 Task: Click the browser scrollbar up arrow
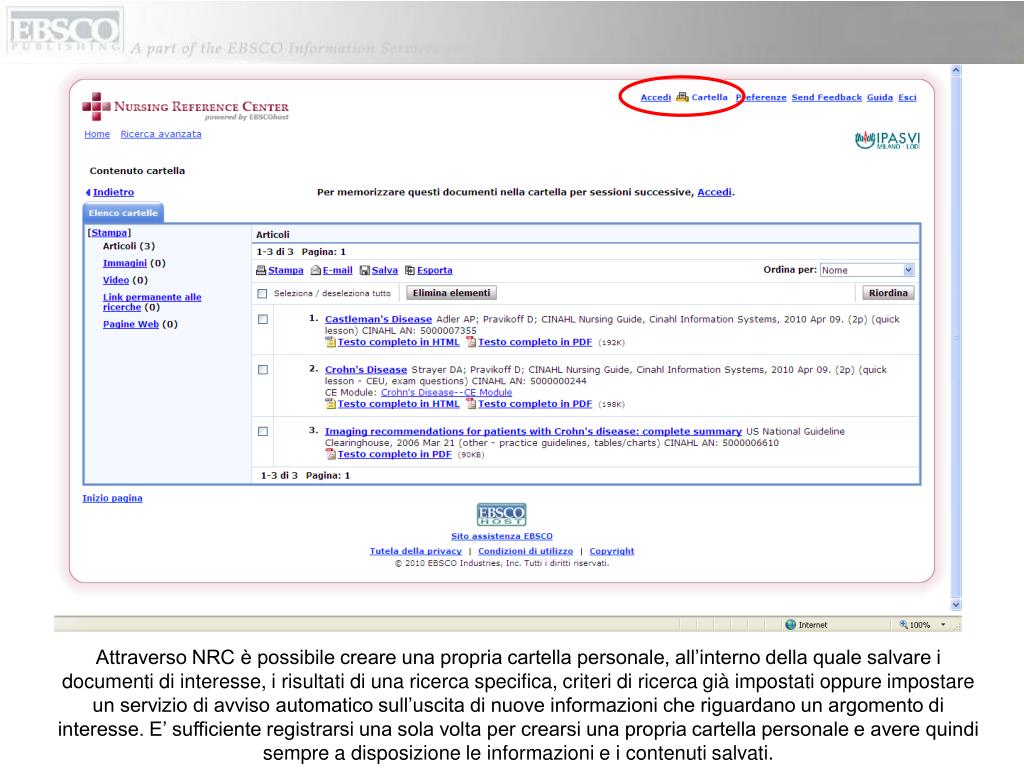(956, 70)
